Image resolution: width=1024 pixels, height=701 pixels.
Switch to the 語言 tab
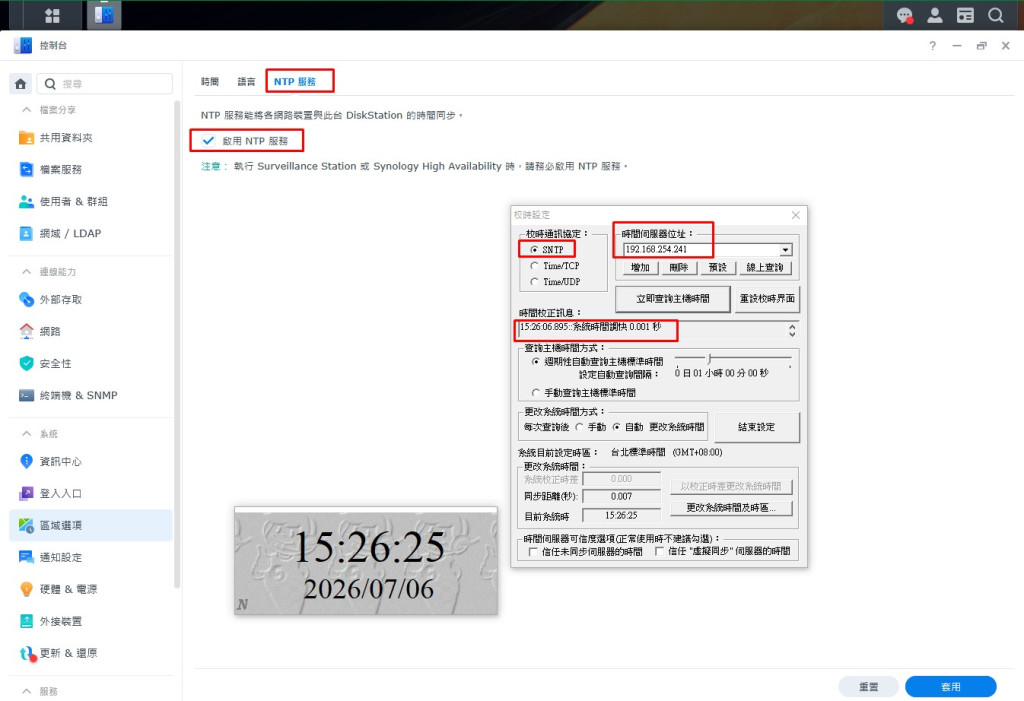point(246,82)
